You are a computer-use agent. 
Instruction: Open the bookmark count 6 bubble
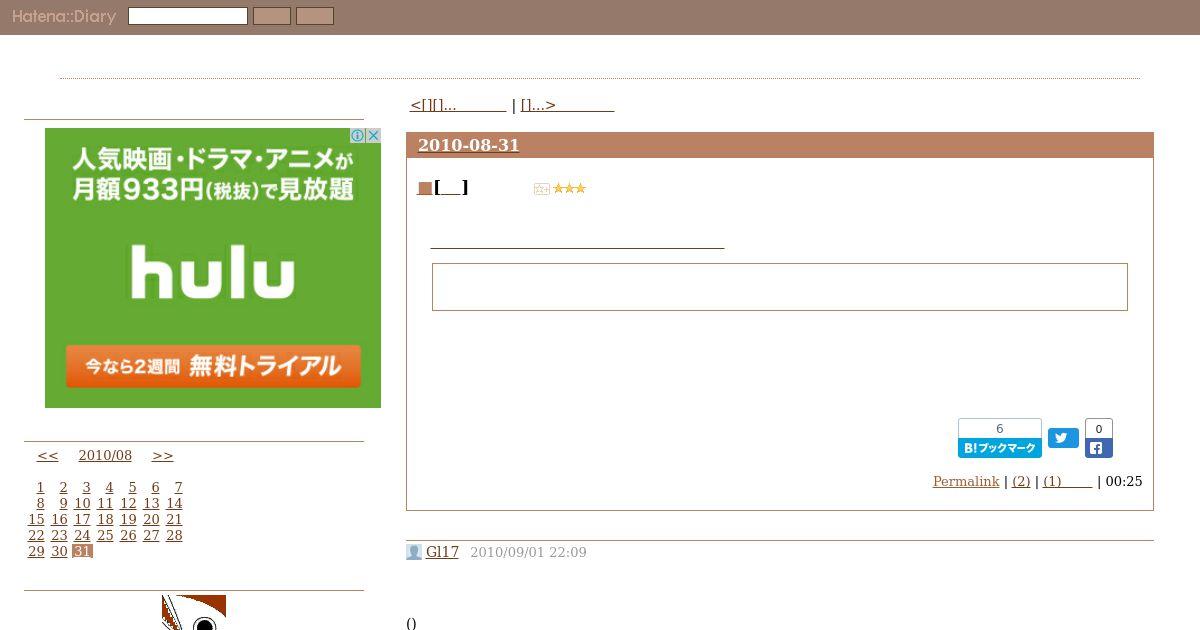1000,429
